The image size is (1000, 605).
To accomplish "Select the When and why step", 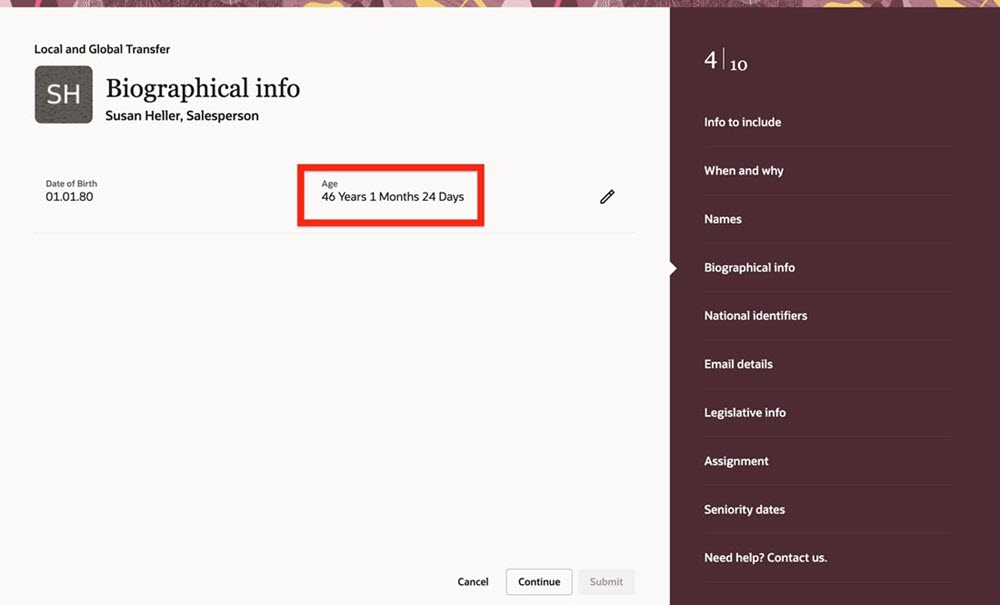I will (743, 170).
